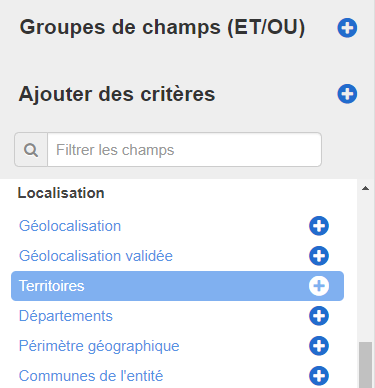
Task: Add Géolocalisation criterion with plus icon
Action: 319,226
